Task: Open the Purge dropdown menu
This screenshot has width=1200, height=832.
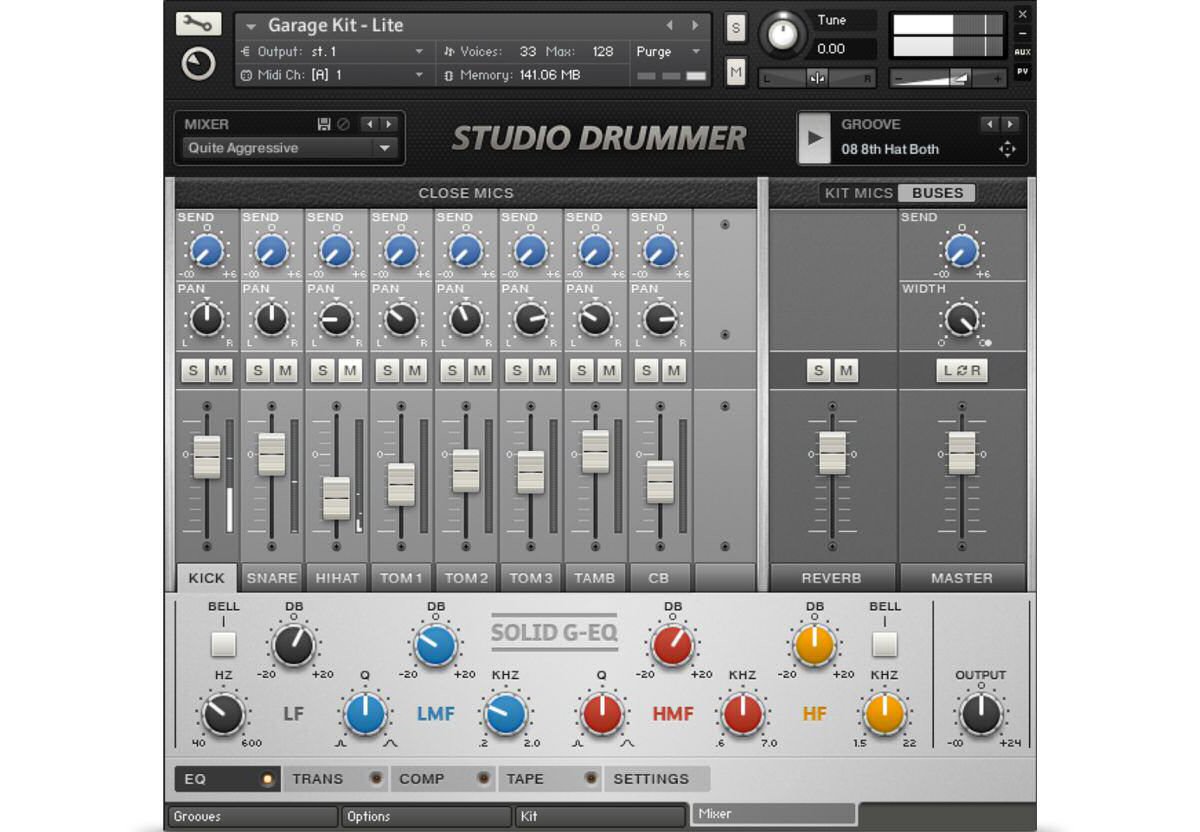Action: point(670,51)
